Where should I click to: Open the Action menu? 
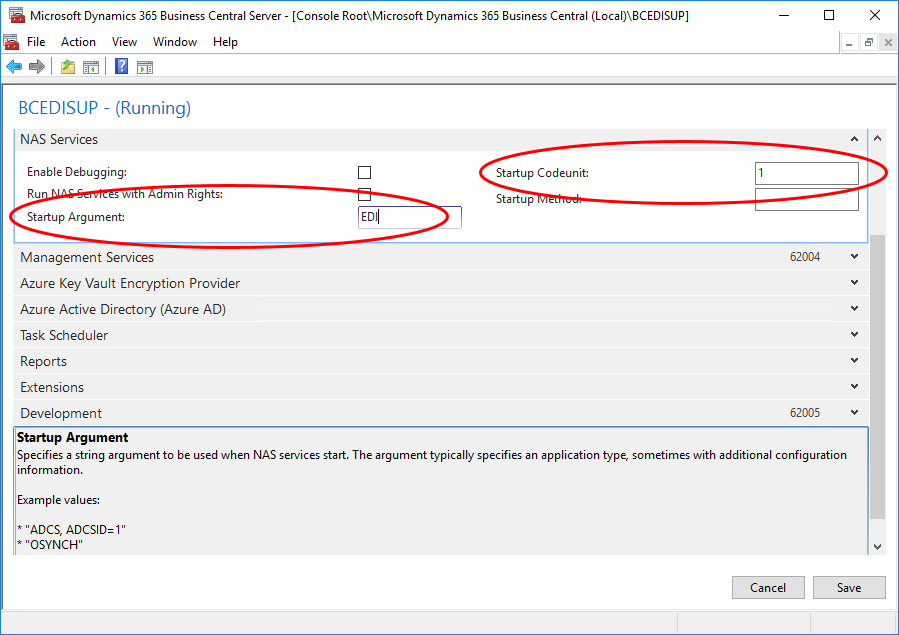click(x=78, y=42)
